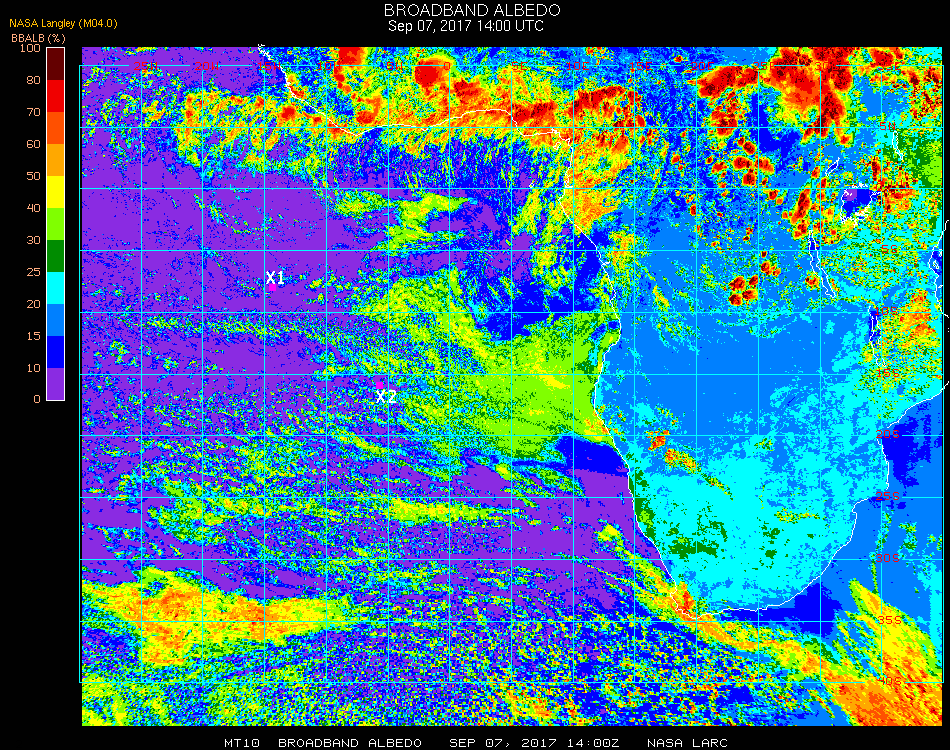Click the 20S latitude label
Screen dimensions: 950x750
(x=888, y=434)
